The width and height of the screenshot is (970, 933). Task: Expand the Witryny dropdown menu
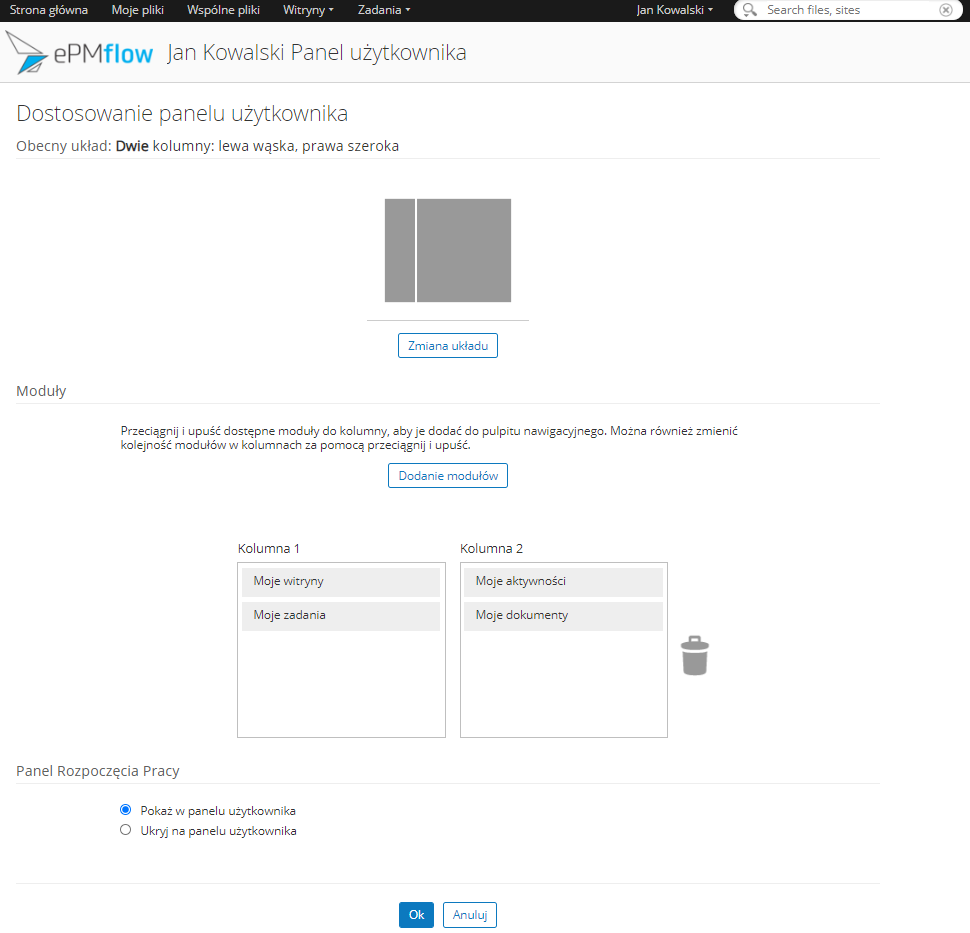tap(308, 10)
